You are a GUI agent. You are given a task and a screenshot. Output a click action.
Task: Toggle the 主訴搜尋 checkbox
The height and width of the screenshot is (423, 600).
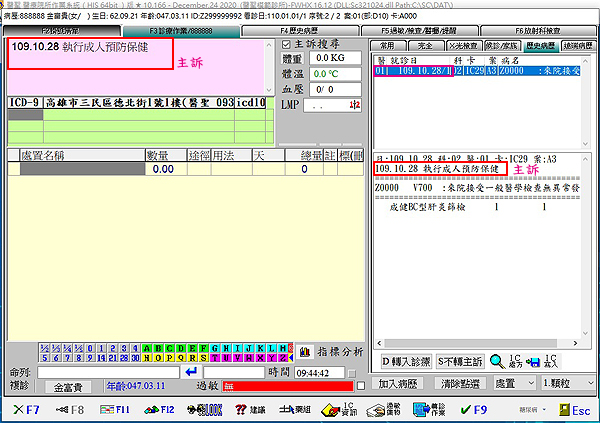tap(287, 44)
